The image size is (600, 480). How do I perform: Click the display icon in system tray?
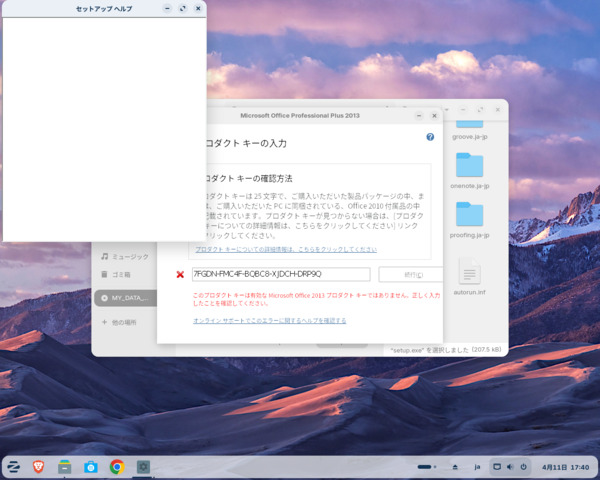coord(497,467)
